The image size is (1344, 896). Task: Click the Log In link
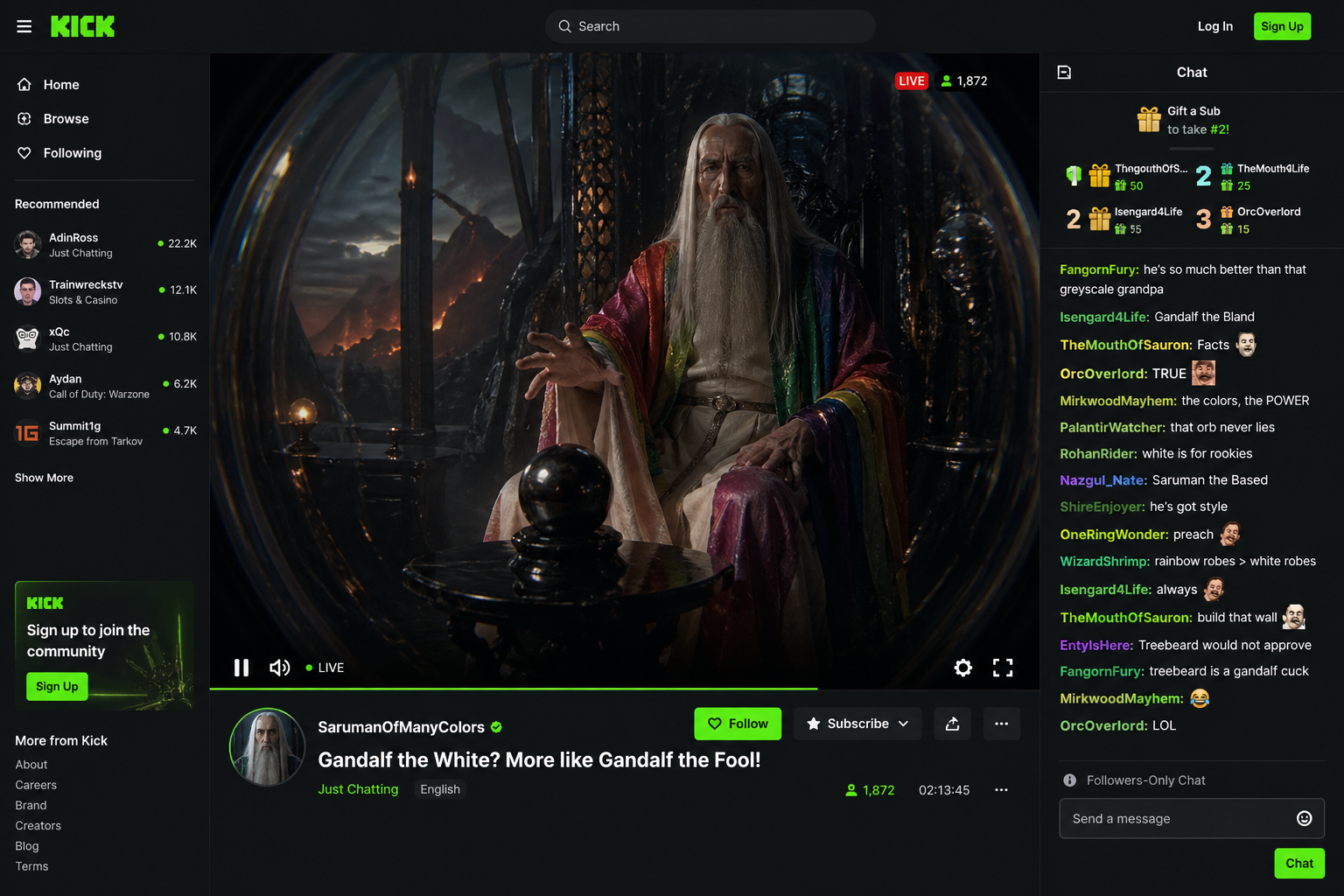click(x=1215, y=26)
